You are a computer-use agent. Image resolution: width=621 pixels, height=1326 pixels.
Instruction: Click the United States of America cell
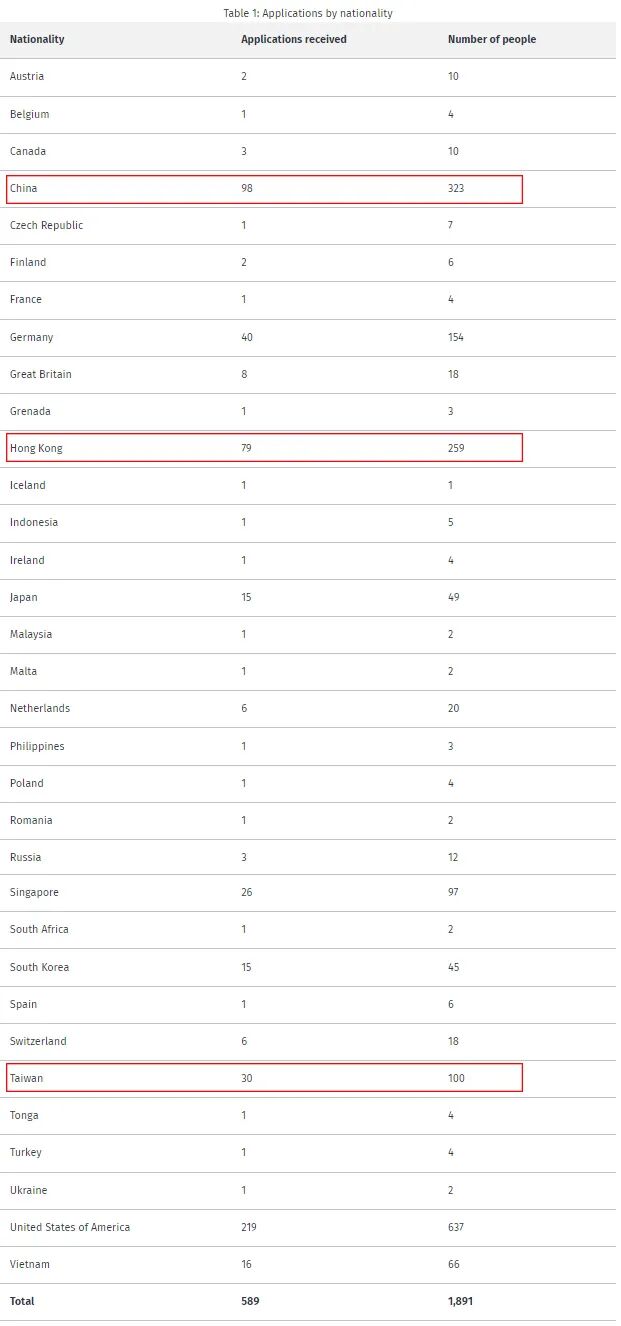coord(70,1227)
